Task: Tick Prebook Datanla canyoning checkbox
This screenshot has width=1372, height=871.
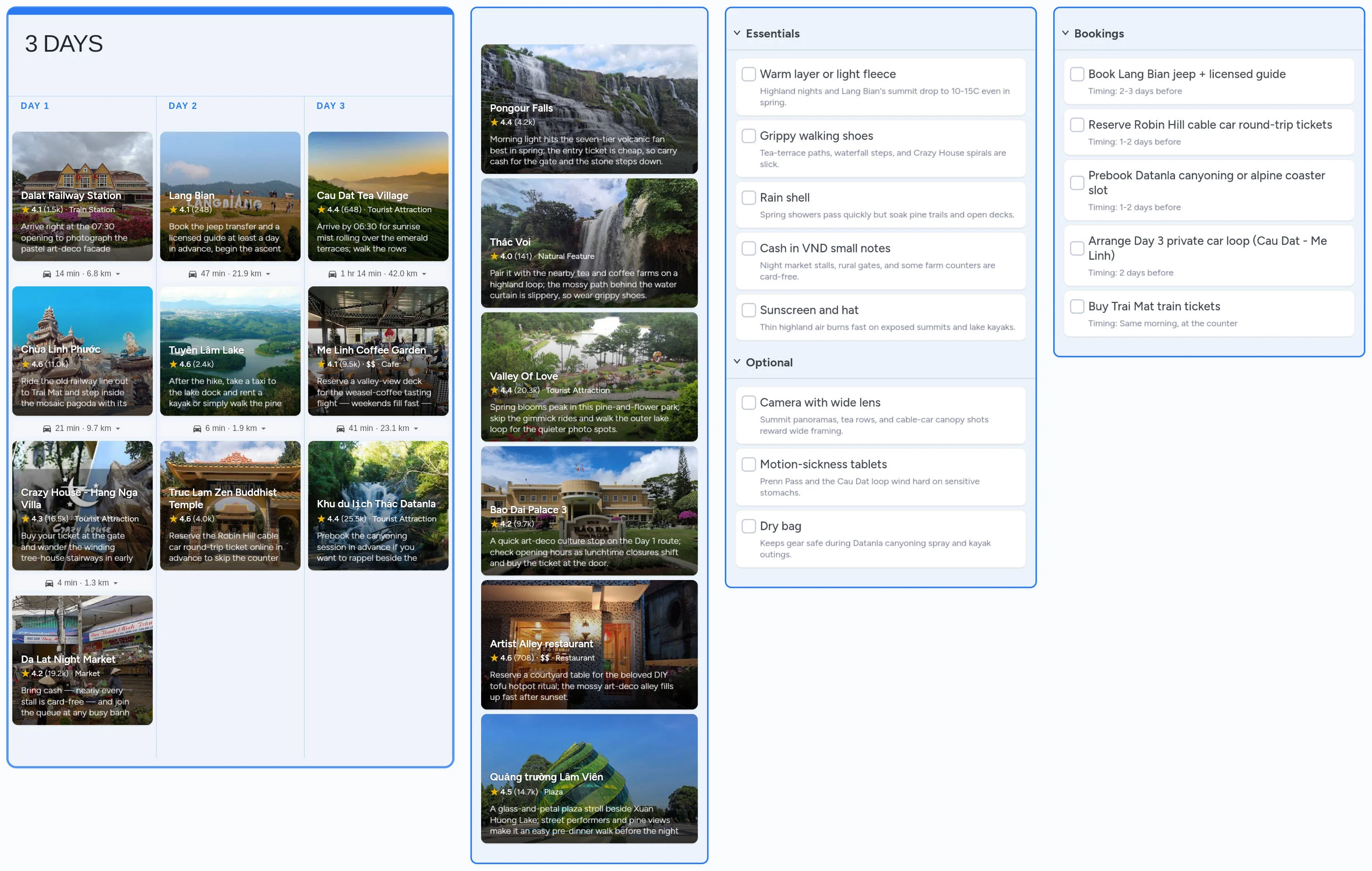Action: [1077, 183]
